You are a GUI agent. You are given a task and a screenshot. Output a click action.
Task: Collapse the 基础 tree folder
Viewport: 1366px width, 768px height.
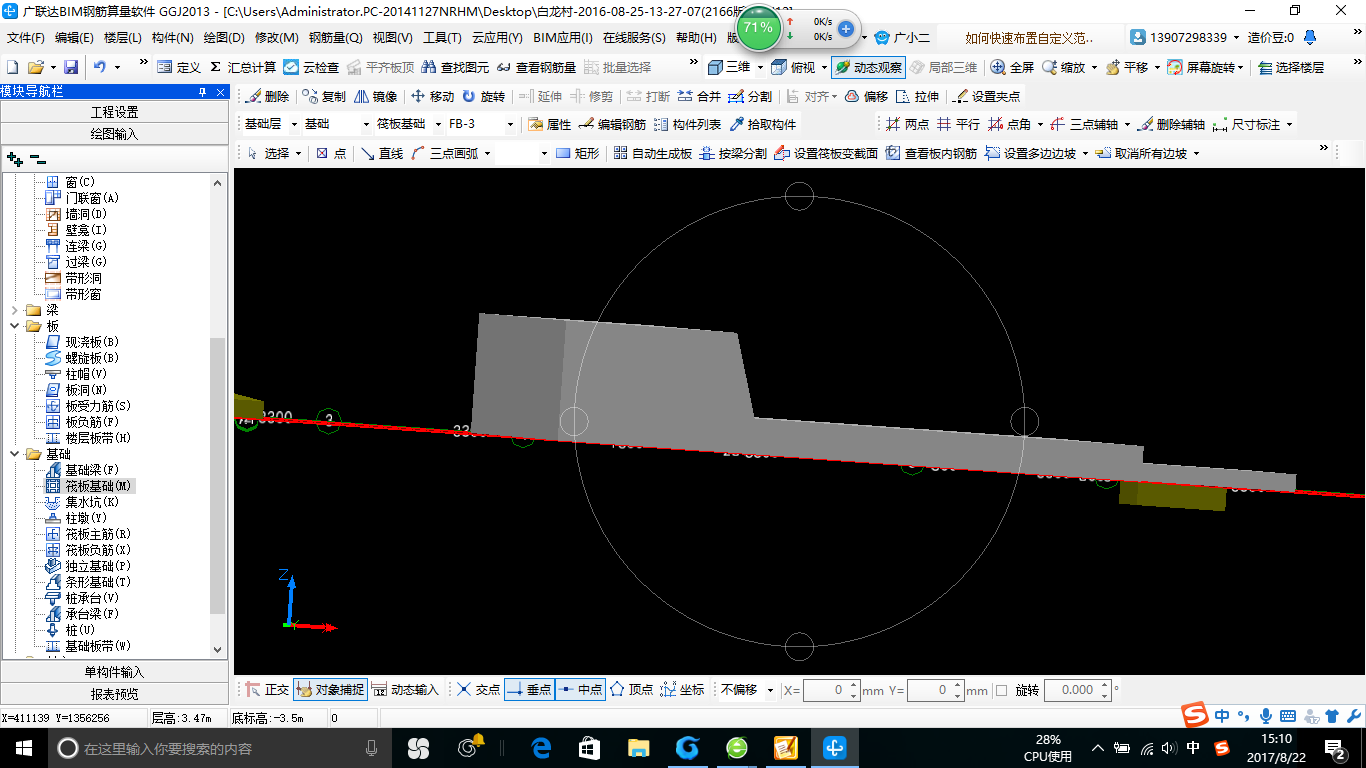(x=14, y=454)
